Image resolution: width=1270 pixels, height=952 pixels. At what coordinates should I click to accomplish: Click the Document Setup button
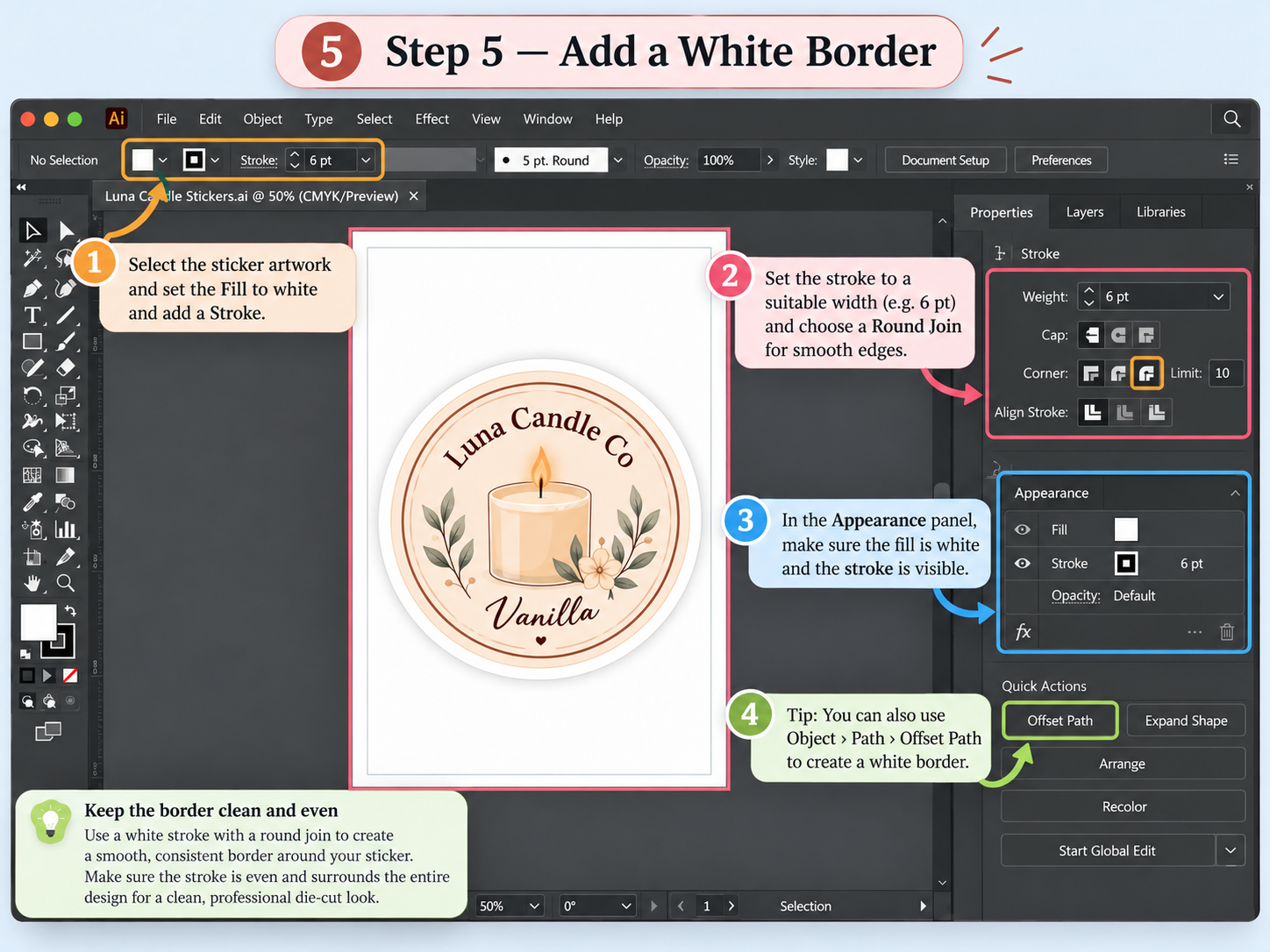945,160
